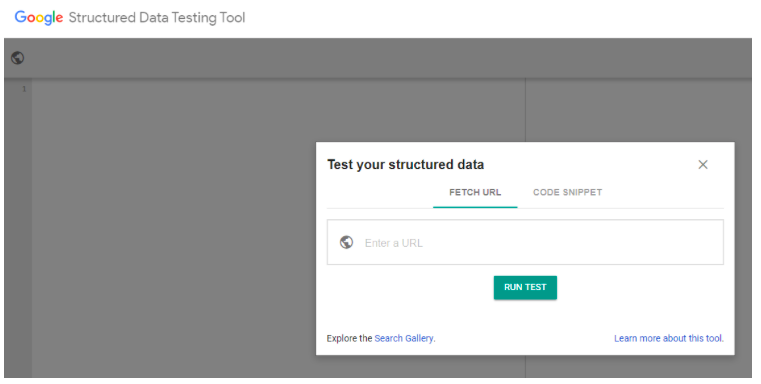
Task: Switch to the FETCH URL tab
Action: pyautogui.click(x=475, y=192)
